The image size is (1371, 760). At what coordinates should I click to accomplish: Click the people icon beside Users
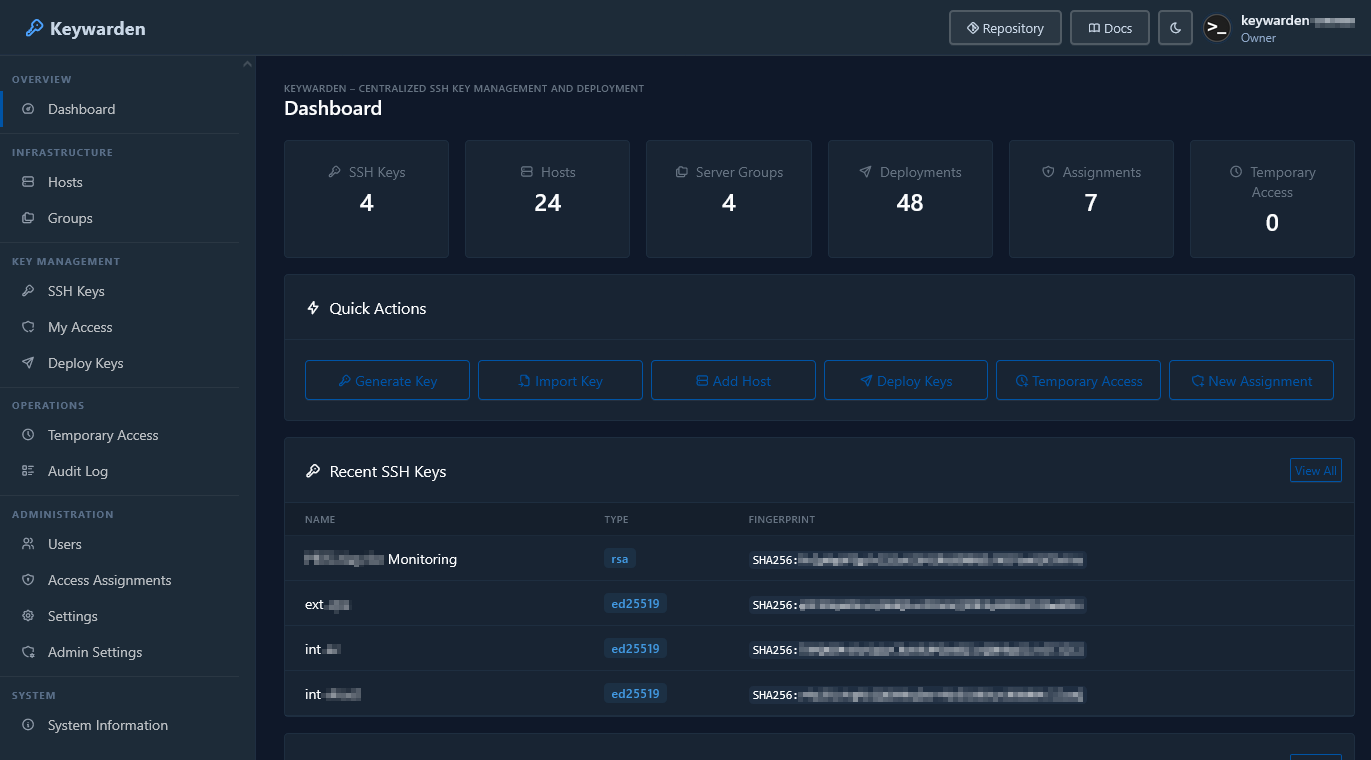tap(28, 544)
